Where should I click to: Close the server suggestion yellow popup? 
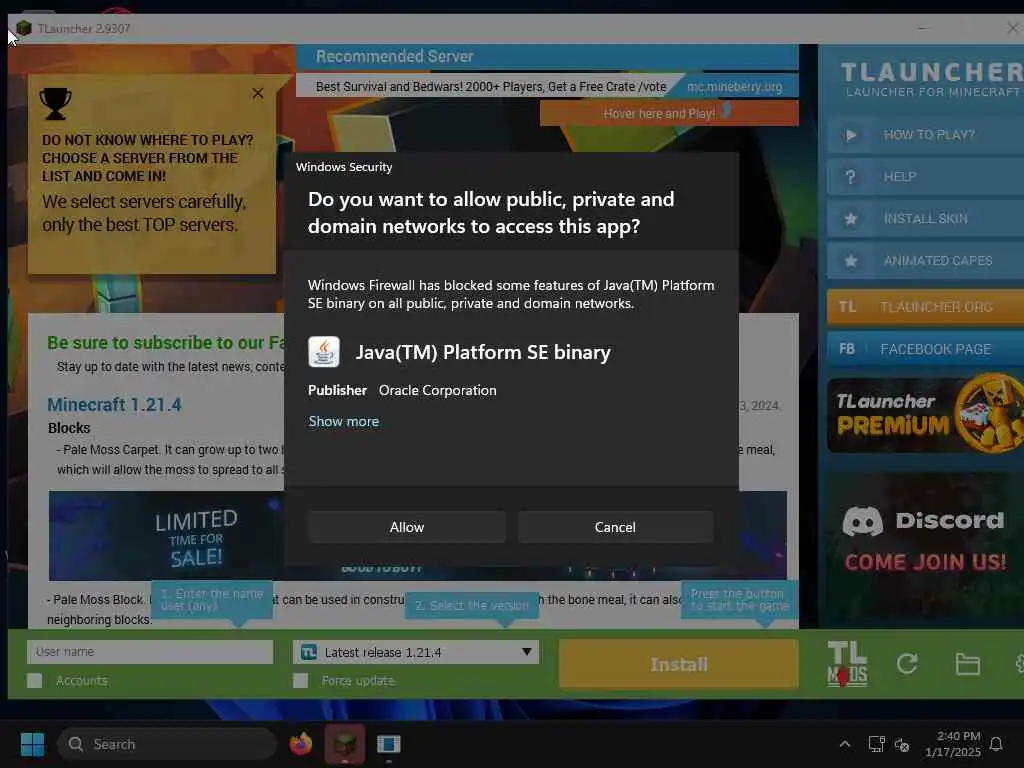pos(258,93)
